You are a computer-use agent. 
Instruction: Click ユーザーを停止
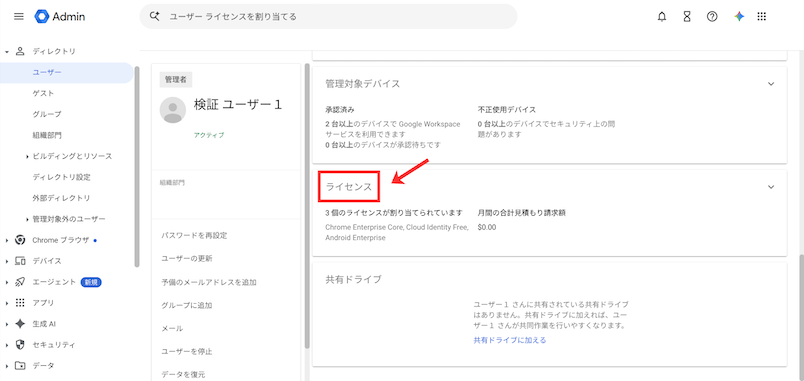(x=187, y=352)
